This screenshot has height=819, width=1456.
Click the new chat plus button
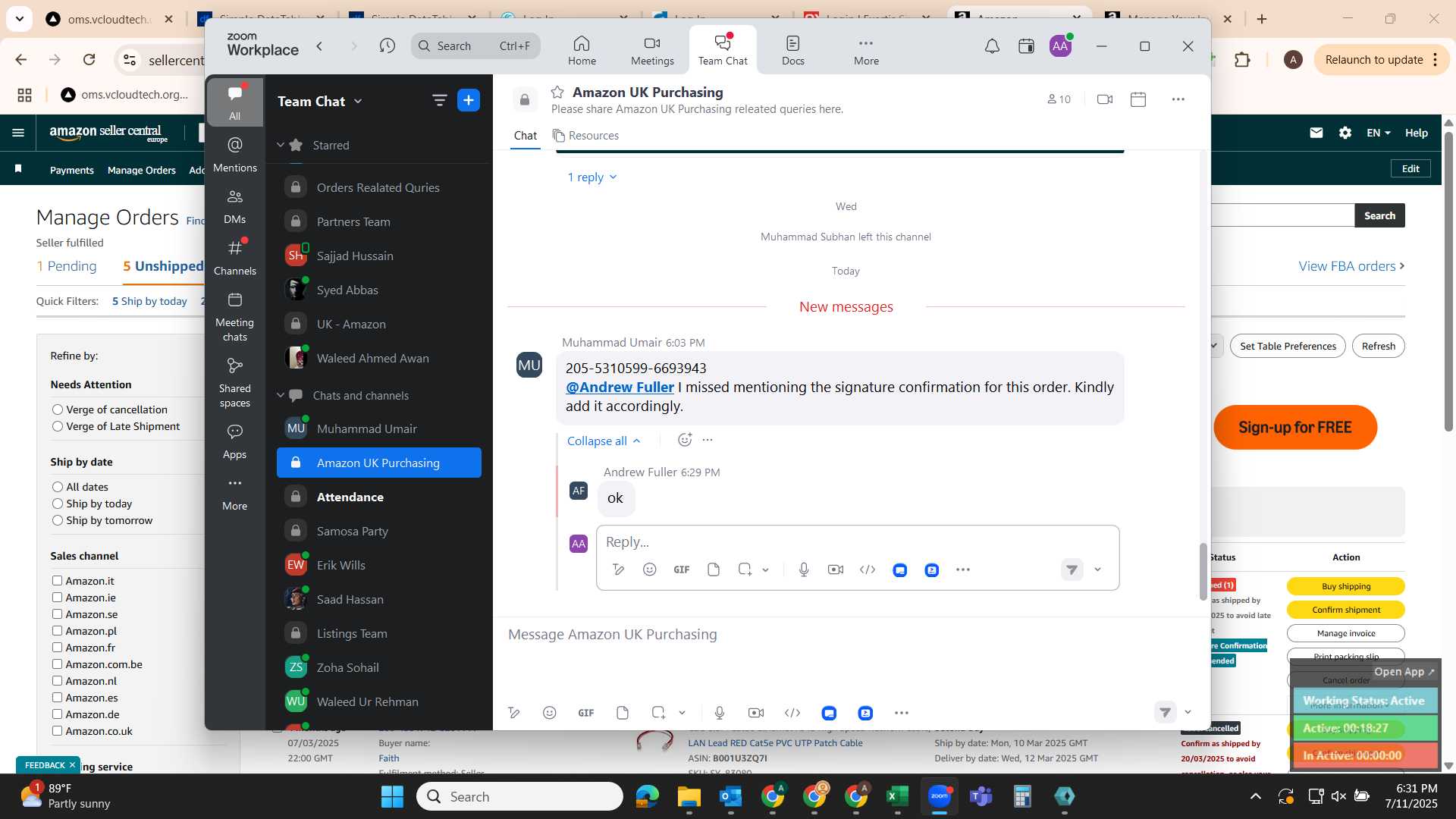(x=469, y=100)
